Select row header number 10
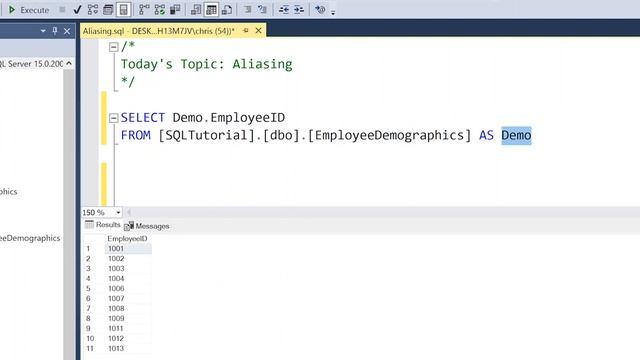Viewport: 640px width, 360px height. click(x=93, y=338)
